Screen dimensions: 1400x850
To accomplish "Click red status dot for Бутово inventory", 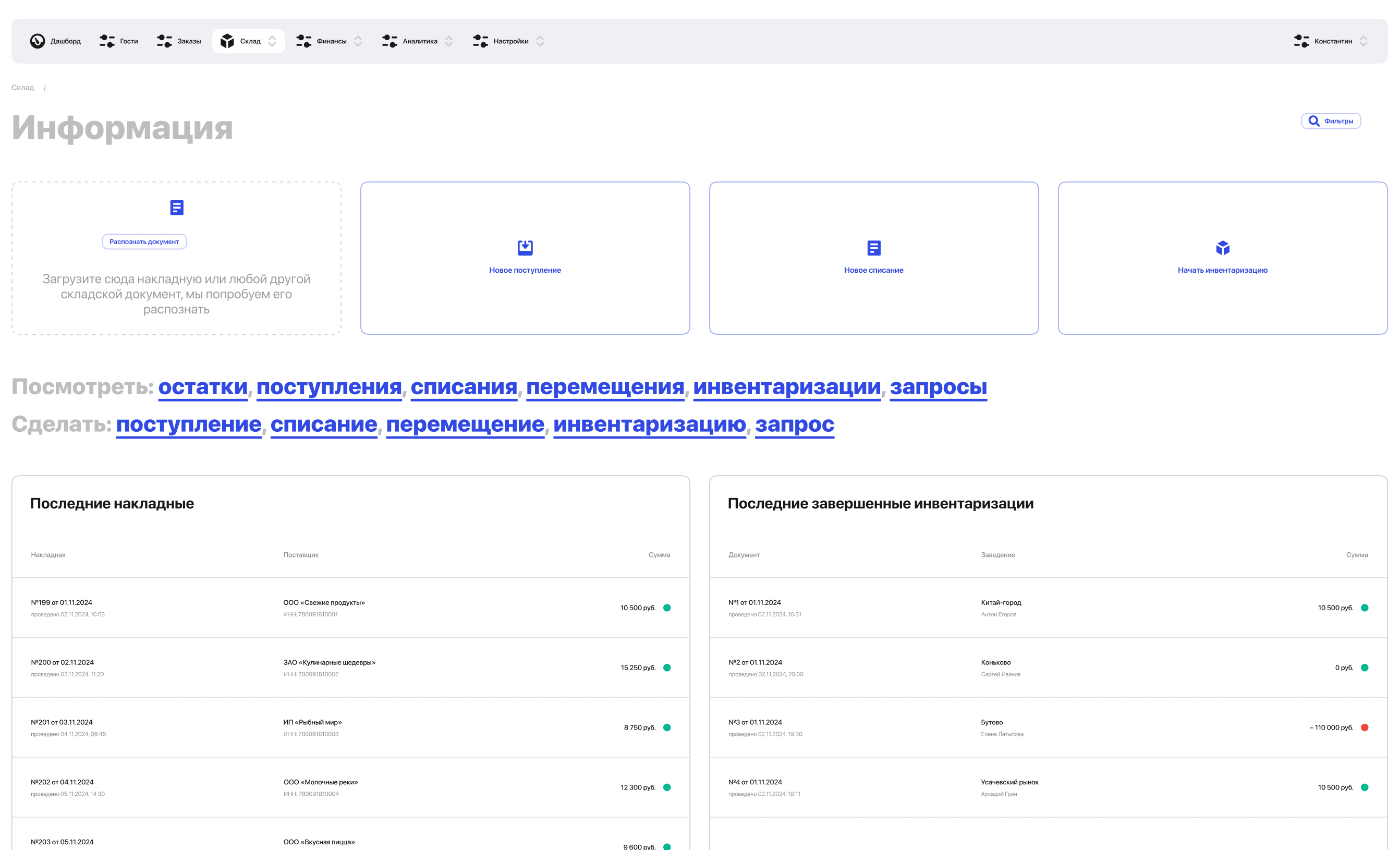I will (1365, 727).
